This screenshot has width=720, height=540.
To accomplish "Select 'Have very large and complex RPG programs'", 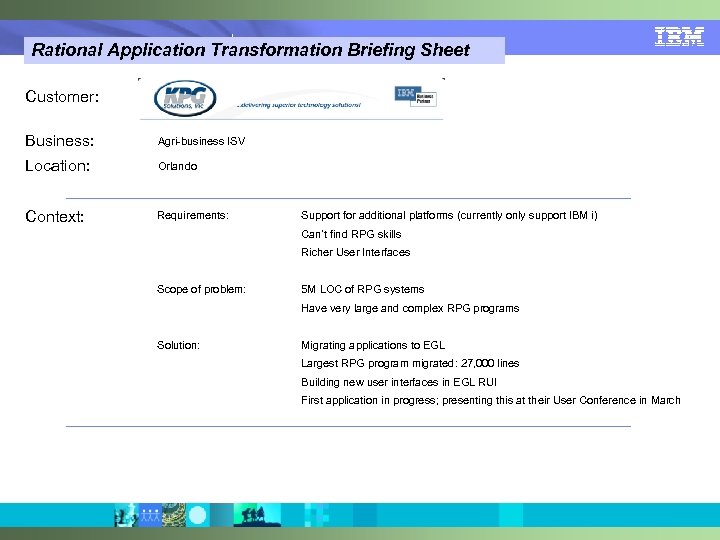I will coord(410,308).
